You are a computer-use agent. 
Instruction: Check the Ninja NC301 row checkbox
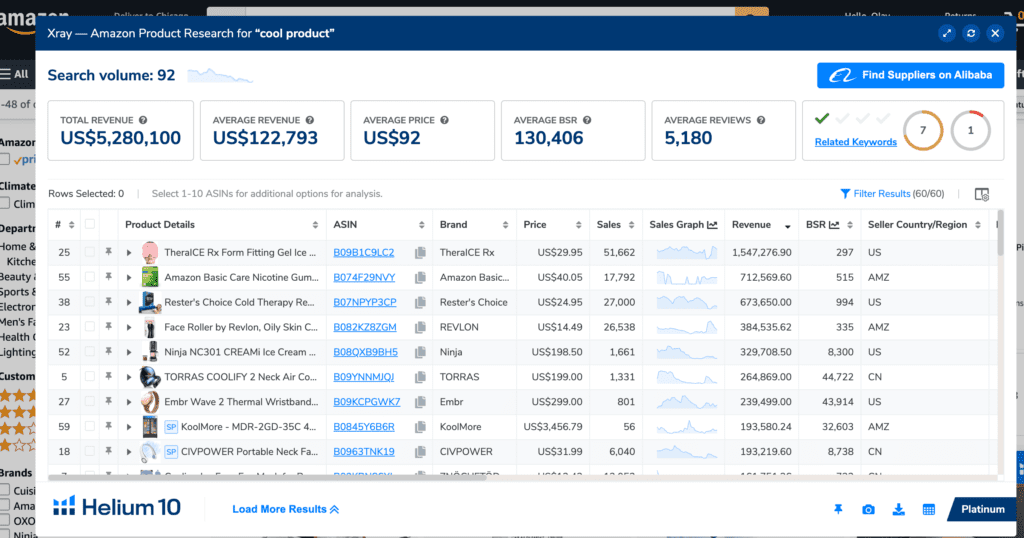[89, 351]
